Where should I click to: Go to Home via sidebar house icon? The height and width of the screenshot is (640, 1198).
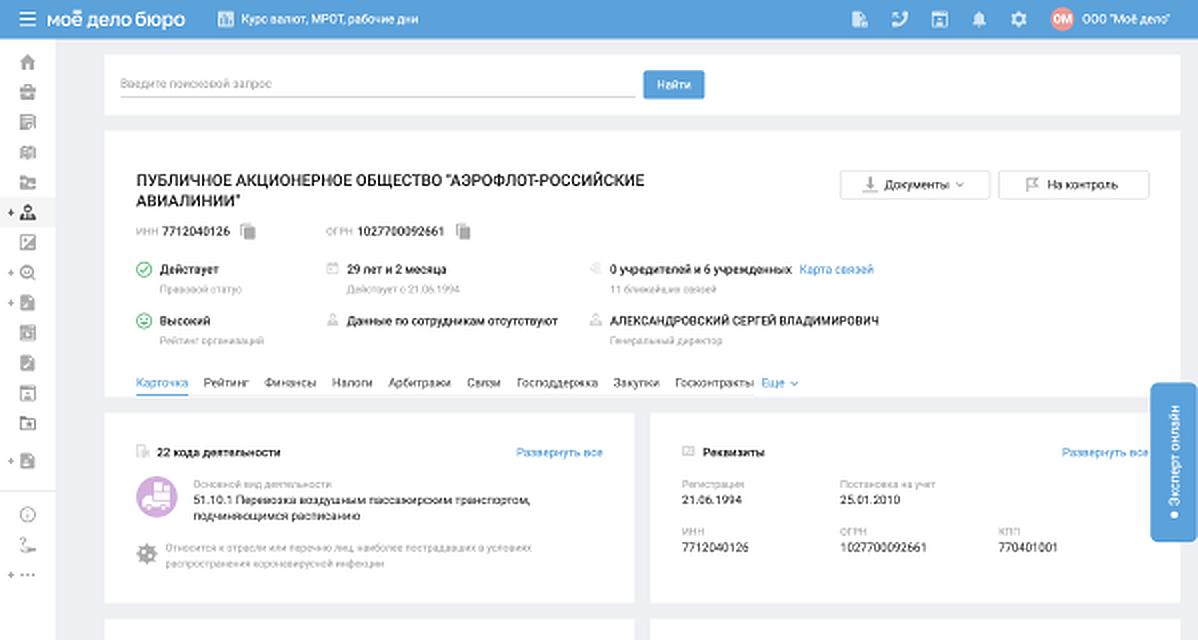(x=28, y=63)
